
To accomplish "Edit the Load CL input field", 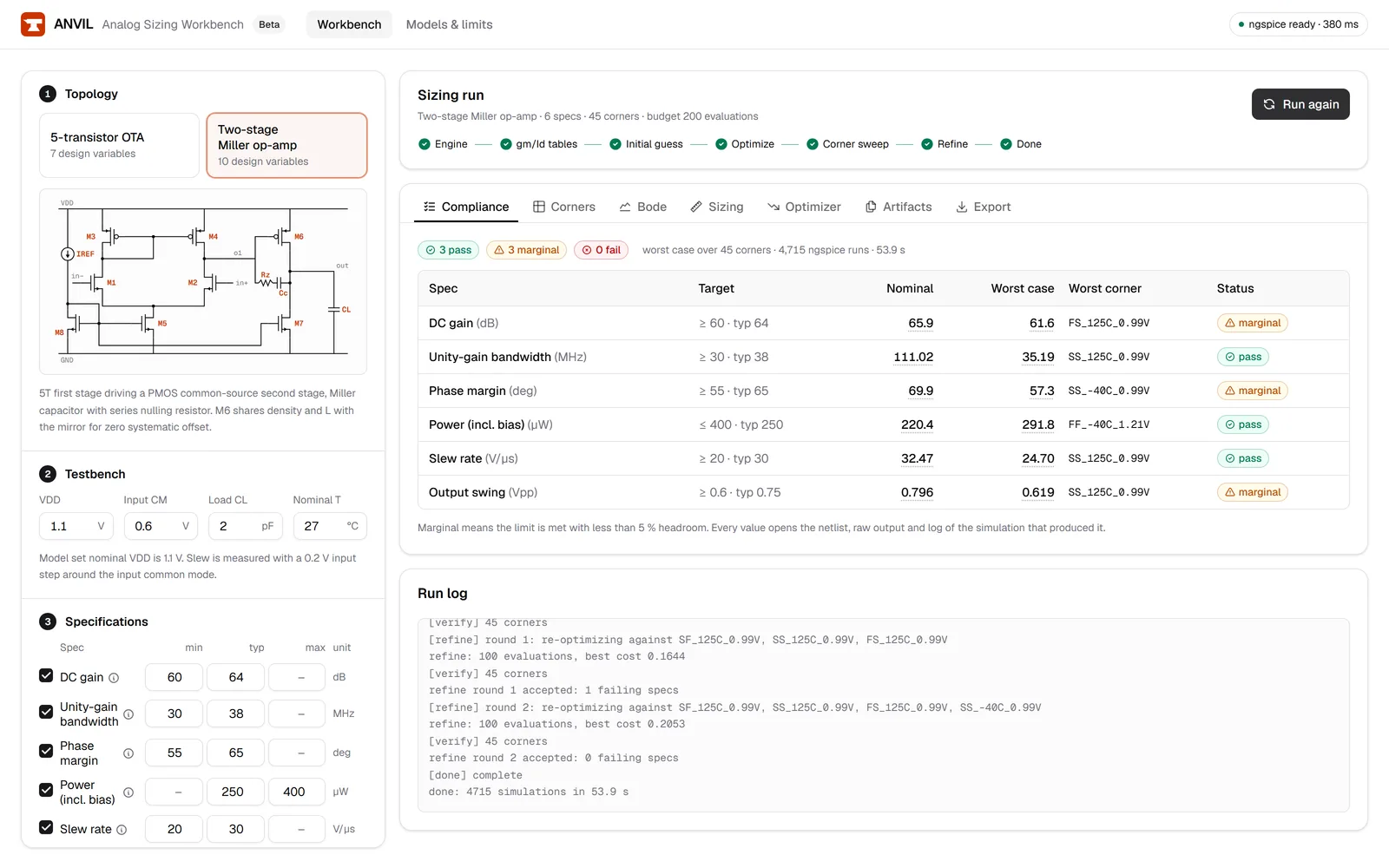I will [246, 526].
